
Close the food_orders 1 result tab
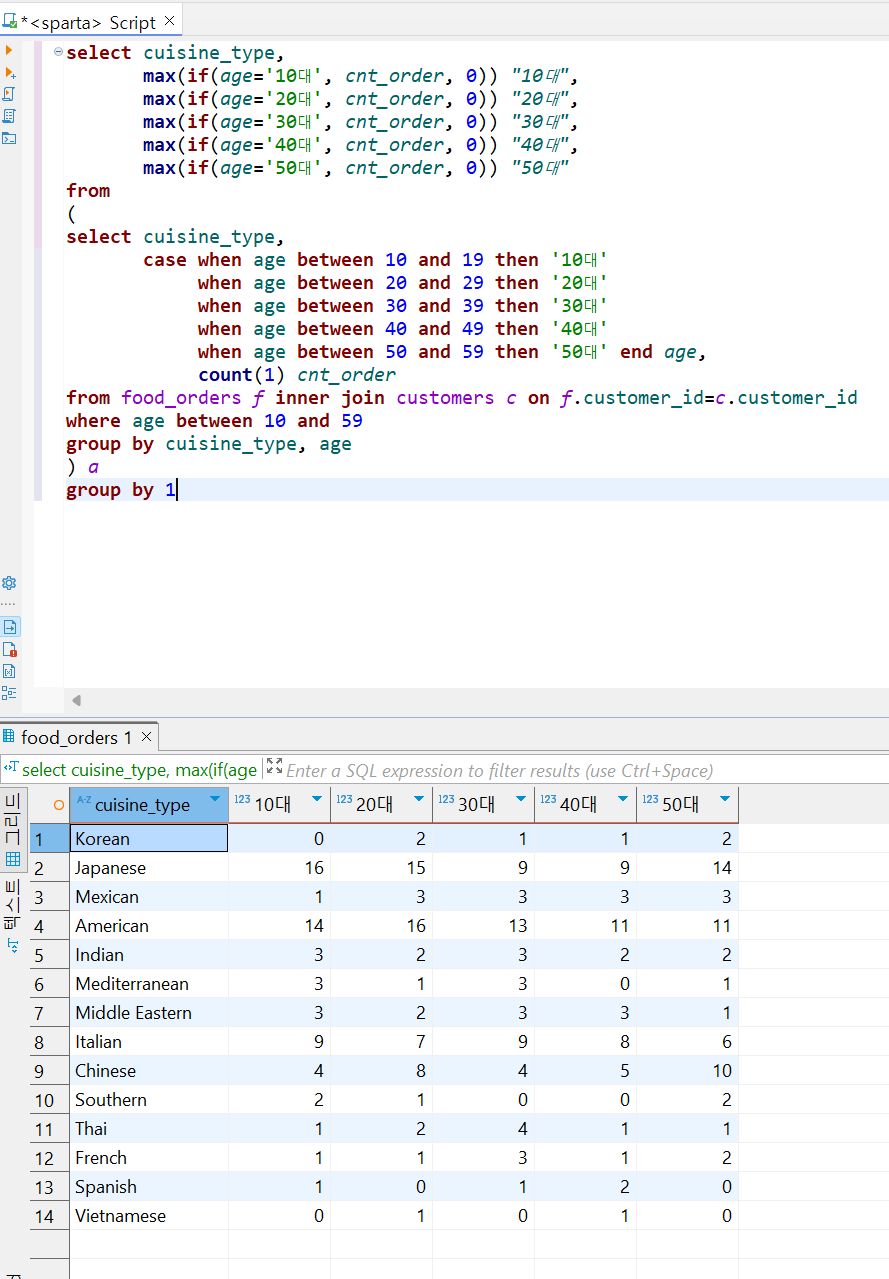[146, 737]
